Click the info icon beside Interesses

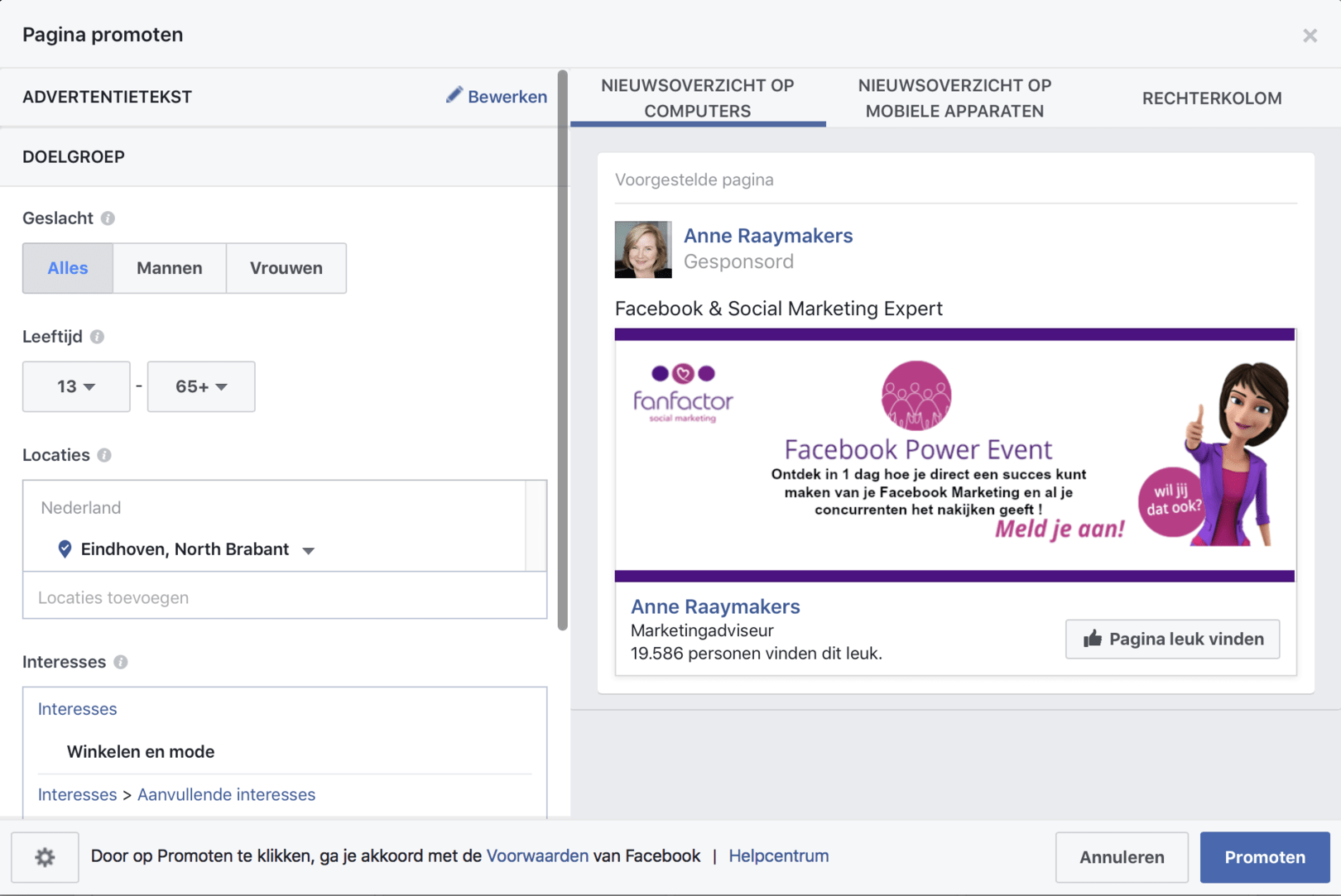(121, 662)
